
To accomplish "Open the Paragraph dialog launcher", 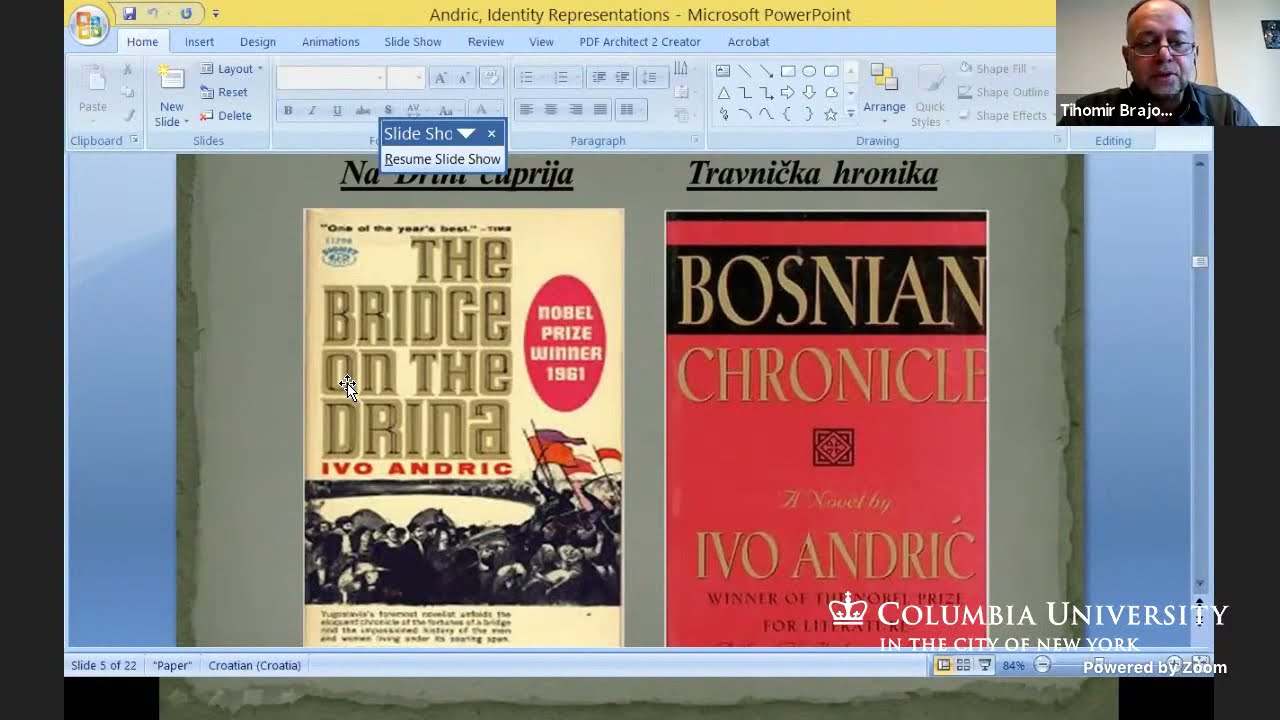I will click(695, 141).
